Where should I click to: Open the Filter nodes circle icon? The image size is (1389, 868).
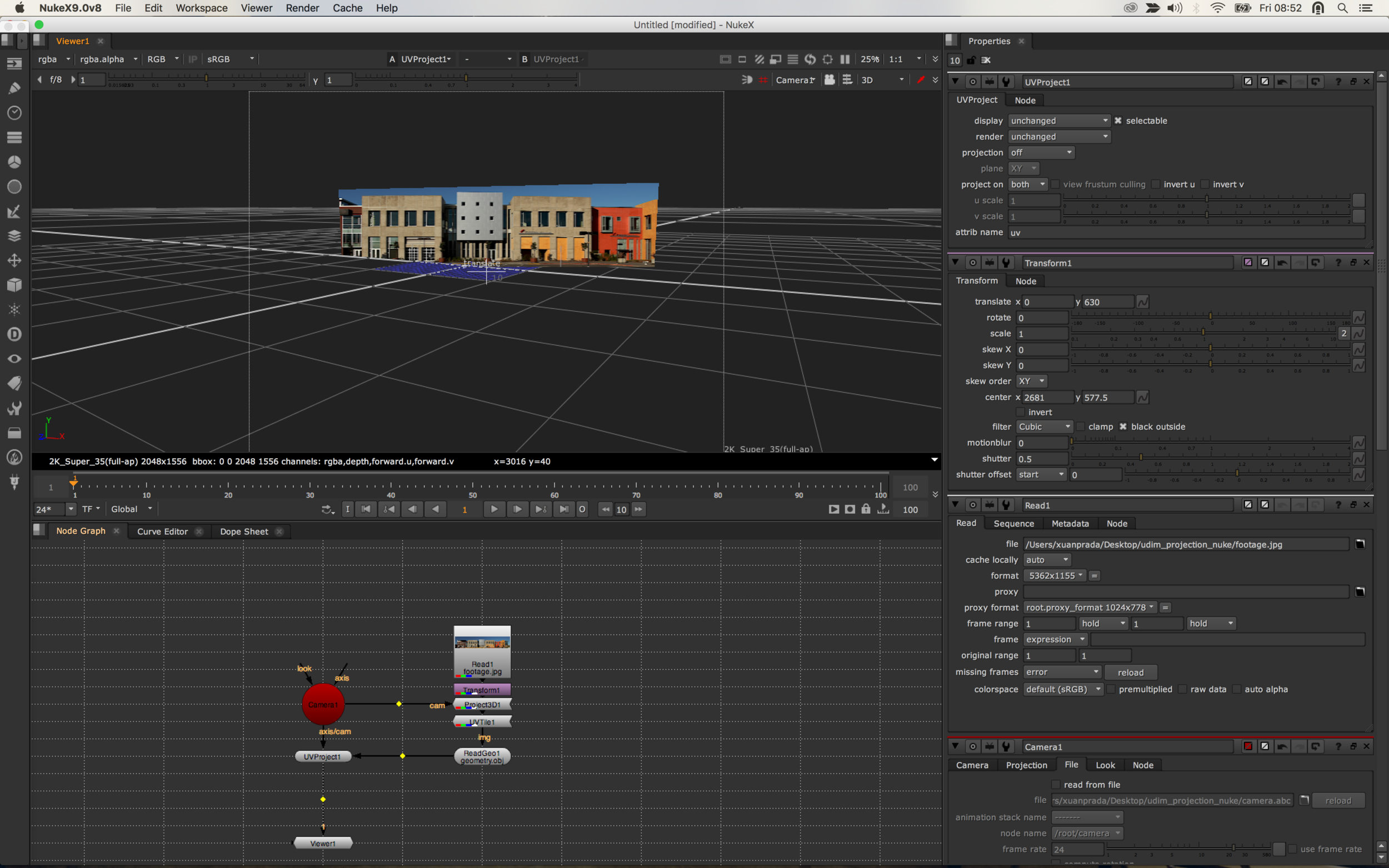pos(14,187)
